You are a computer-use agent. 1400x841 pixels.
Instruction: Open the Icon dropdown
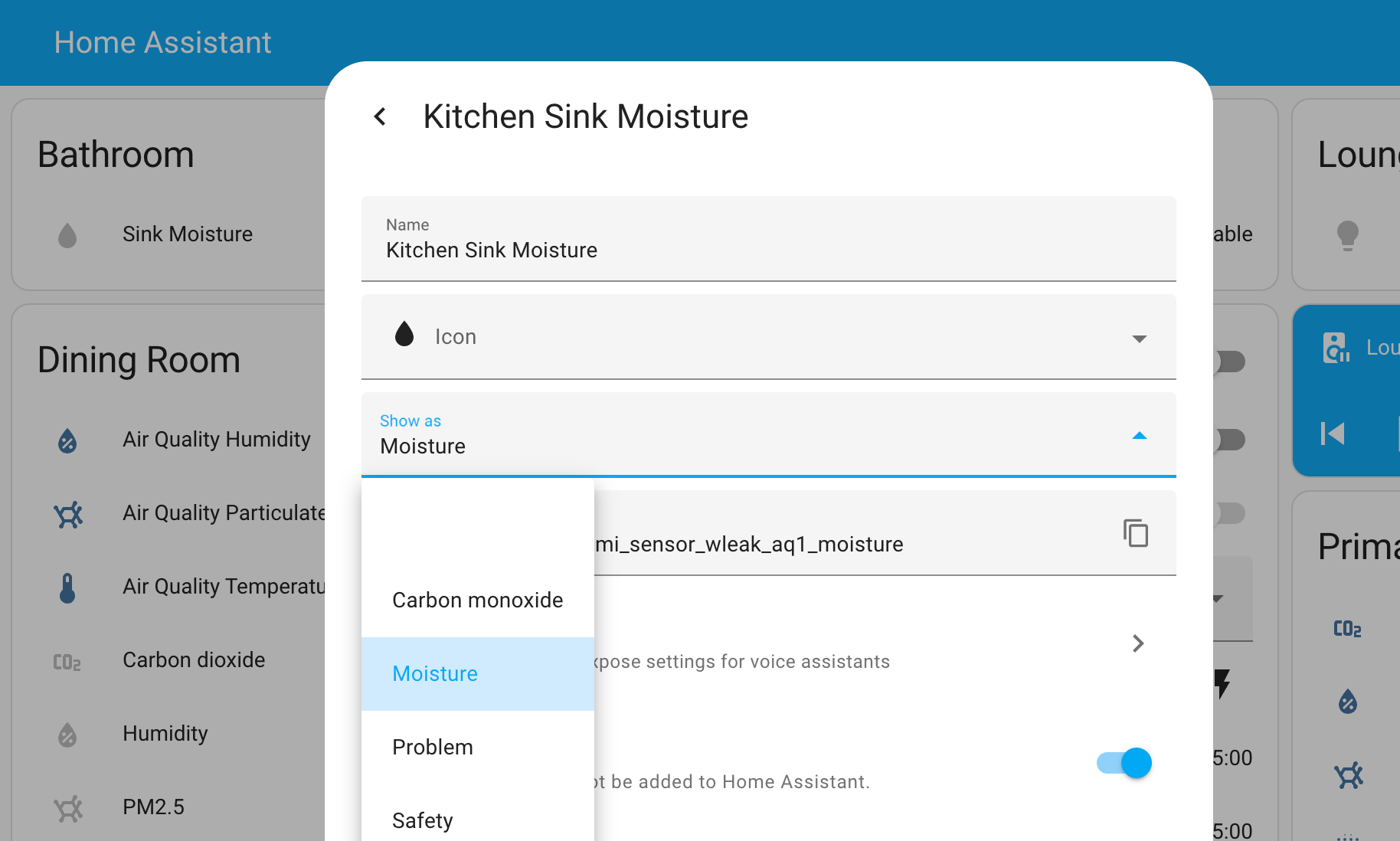pyautogui.click(x=1139, y=338)
